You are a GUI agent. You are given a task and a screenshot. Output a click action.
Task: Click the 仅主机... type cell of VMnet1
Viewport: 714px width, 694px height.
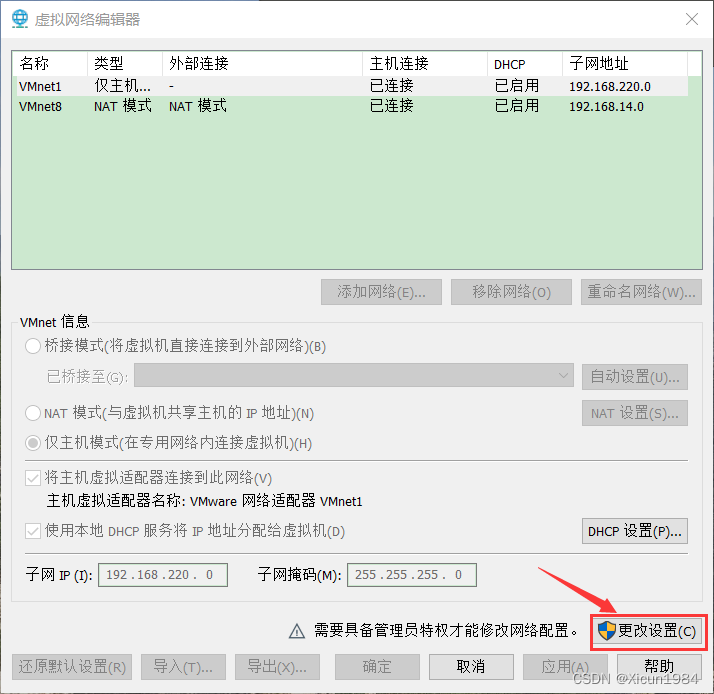(122, 86)
